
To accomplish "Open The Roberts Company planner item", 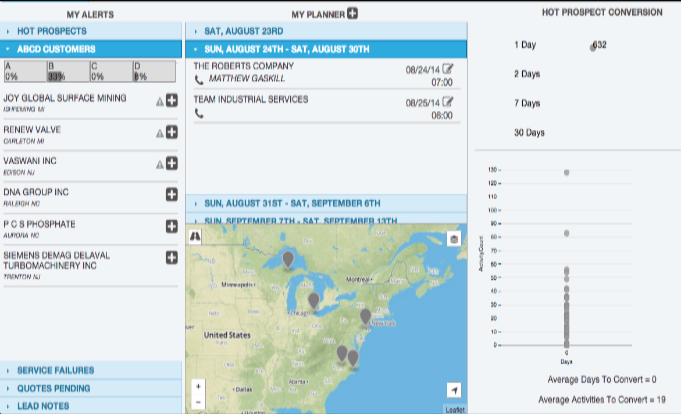I will tap(244, 66).
